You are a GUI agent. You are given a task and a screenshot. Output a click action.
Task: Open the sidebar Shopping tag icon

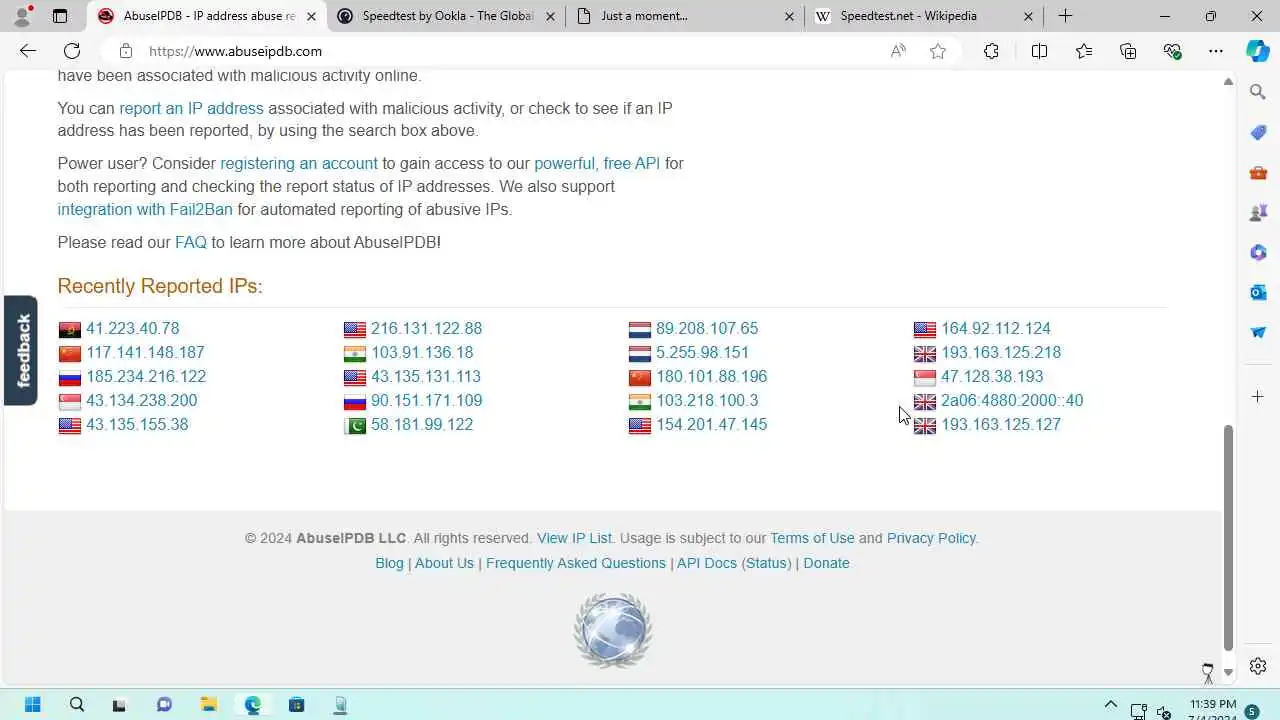(x=1258, y=132)
